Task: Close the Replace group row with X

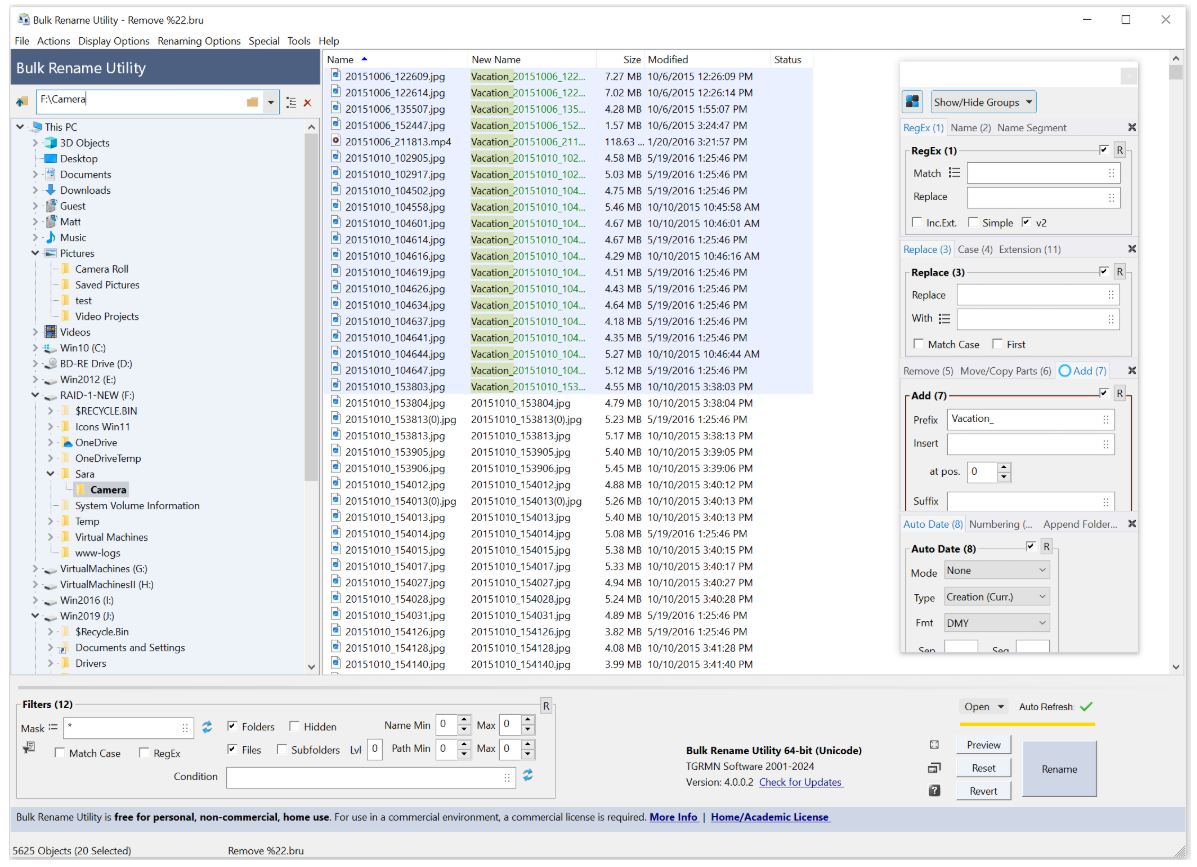Action: click(x=1132, y=249)
